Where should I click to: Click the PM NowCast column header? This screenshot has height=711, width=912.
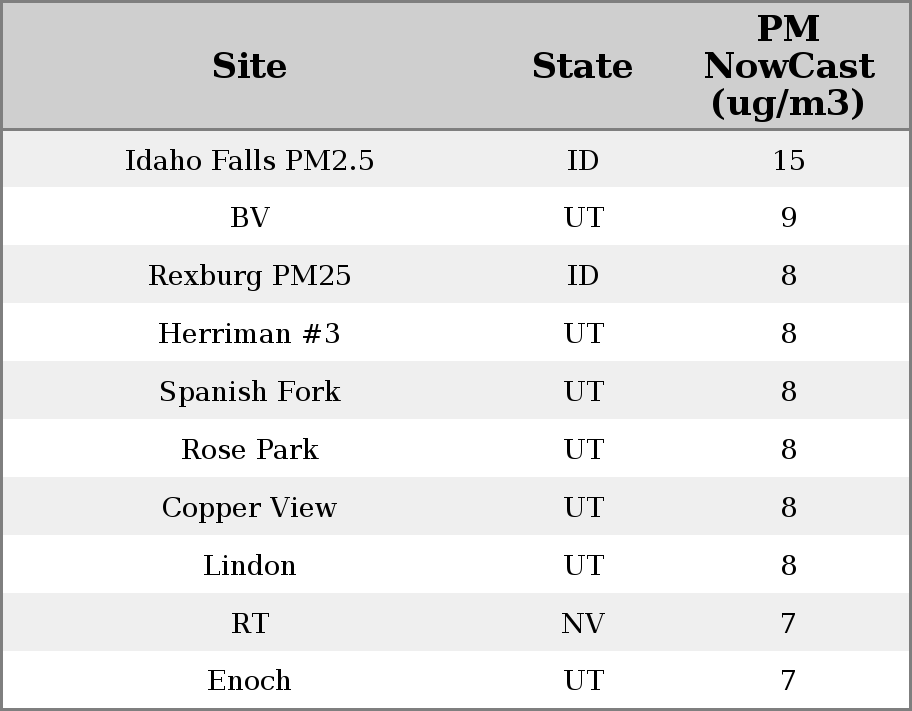click(788, 66)
